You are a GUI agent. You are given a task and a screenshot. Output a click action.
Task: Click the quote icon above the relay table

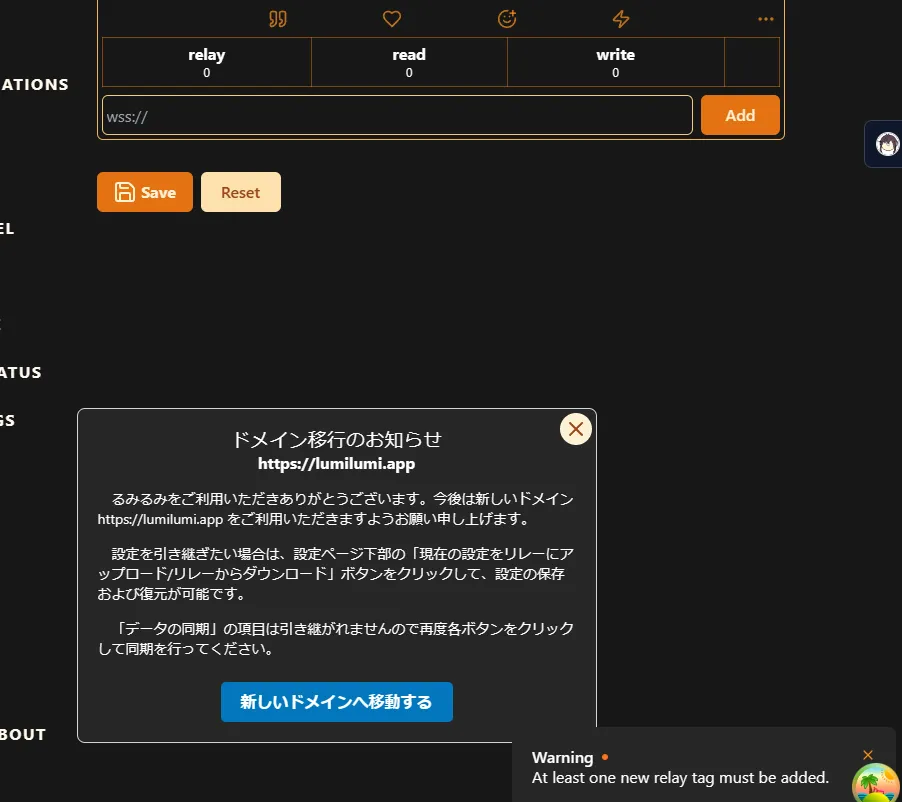[278, 19]
